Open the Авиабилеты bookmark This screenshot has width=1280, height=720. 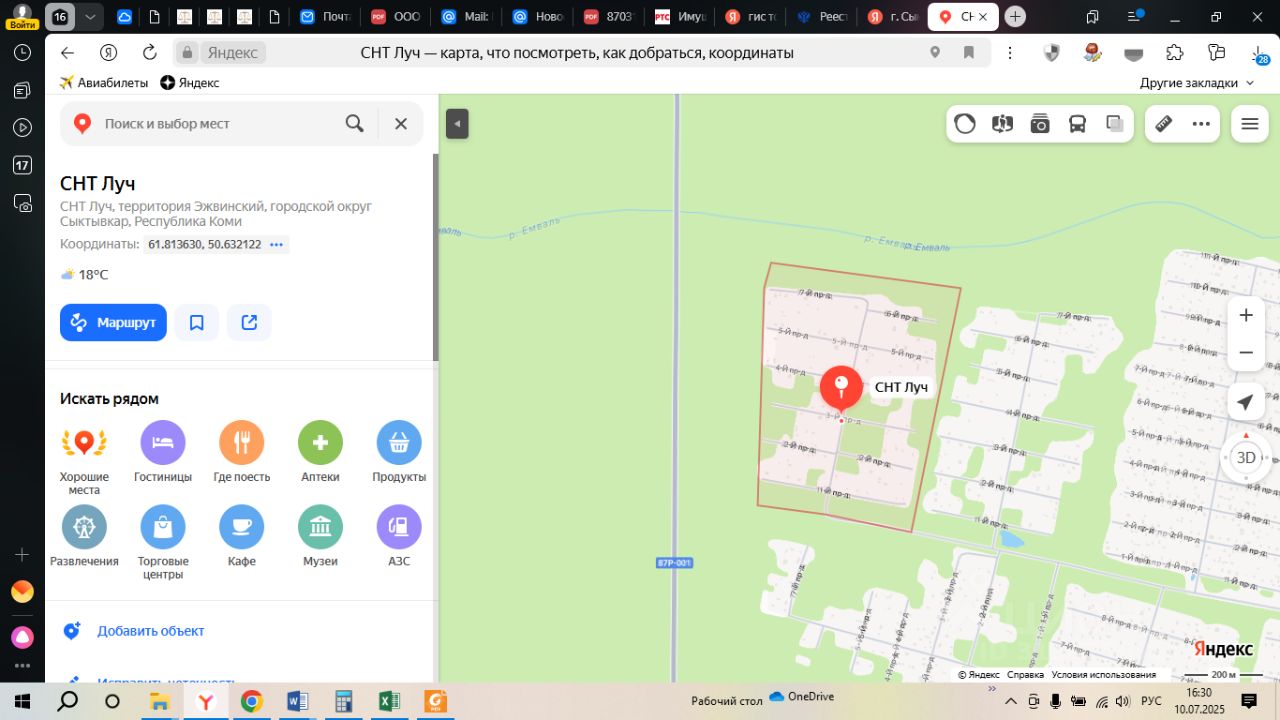tap(104, 83)
